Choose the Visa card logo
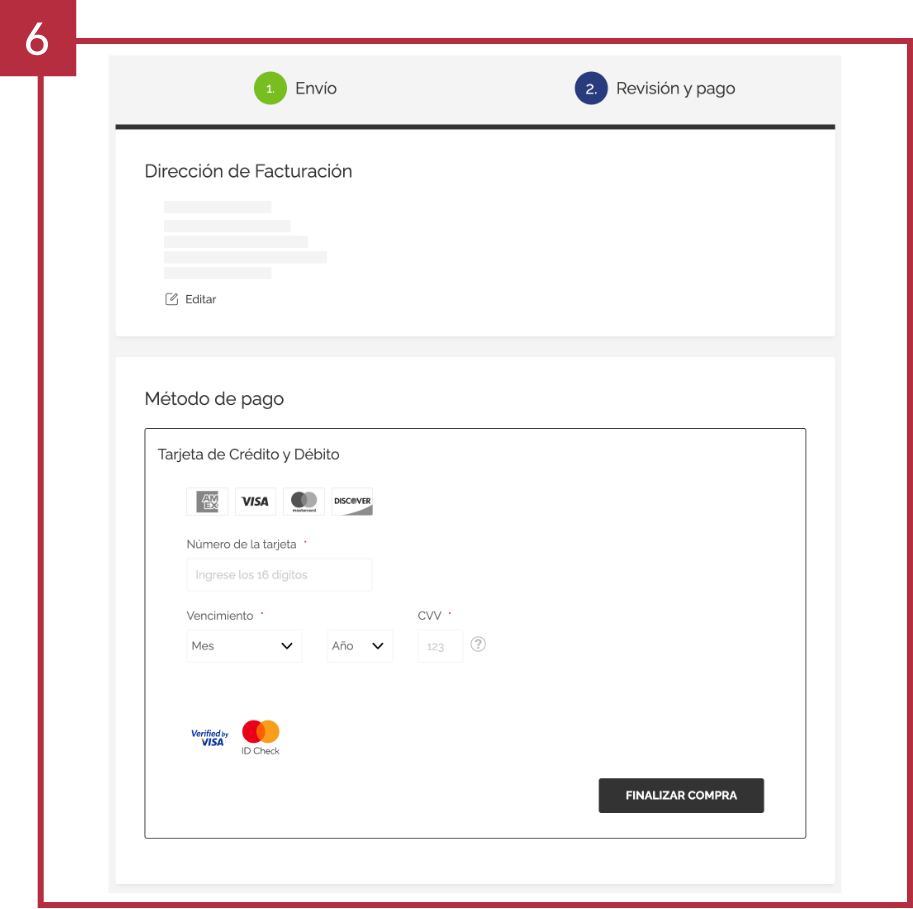The width and height of the screenshot is (913, 909). coord(255,501)
